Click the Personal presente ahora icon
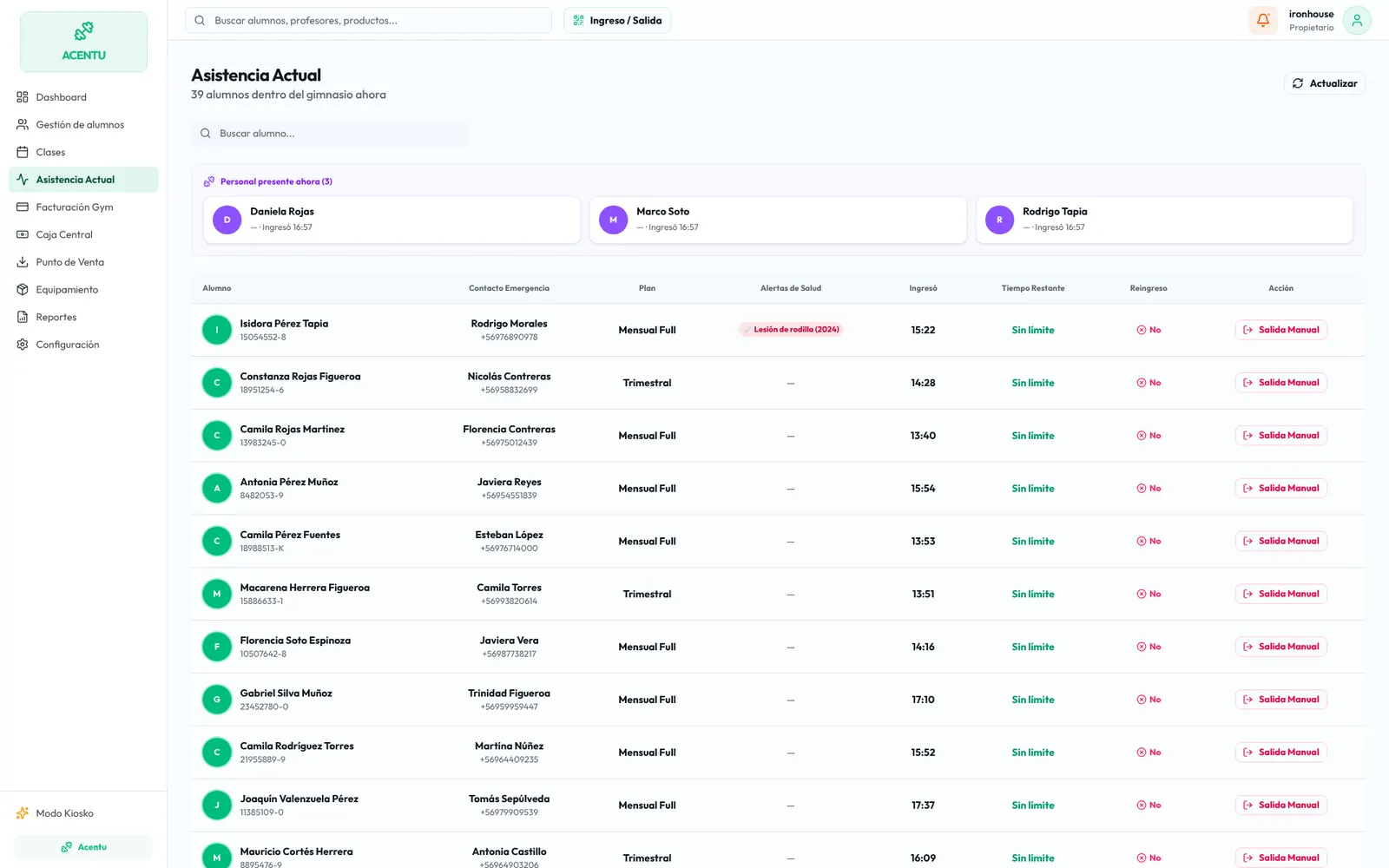The height and width of the screenshot is (868, 1389). [x=209, y=181]
